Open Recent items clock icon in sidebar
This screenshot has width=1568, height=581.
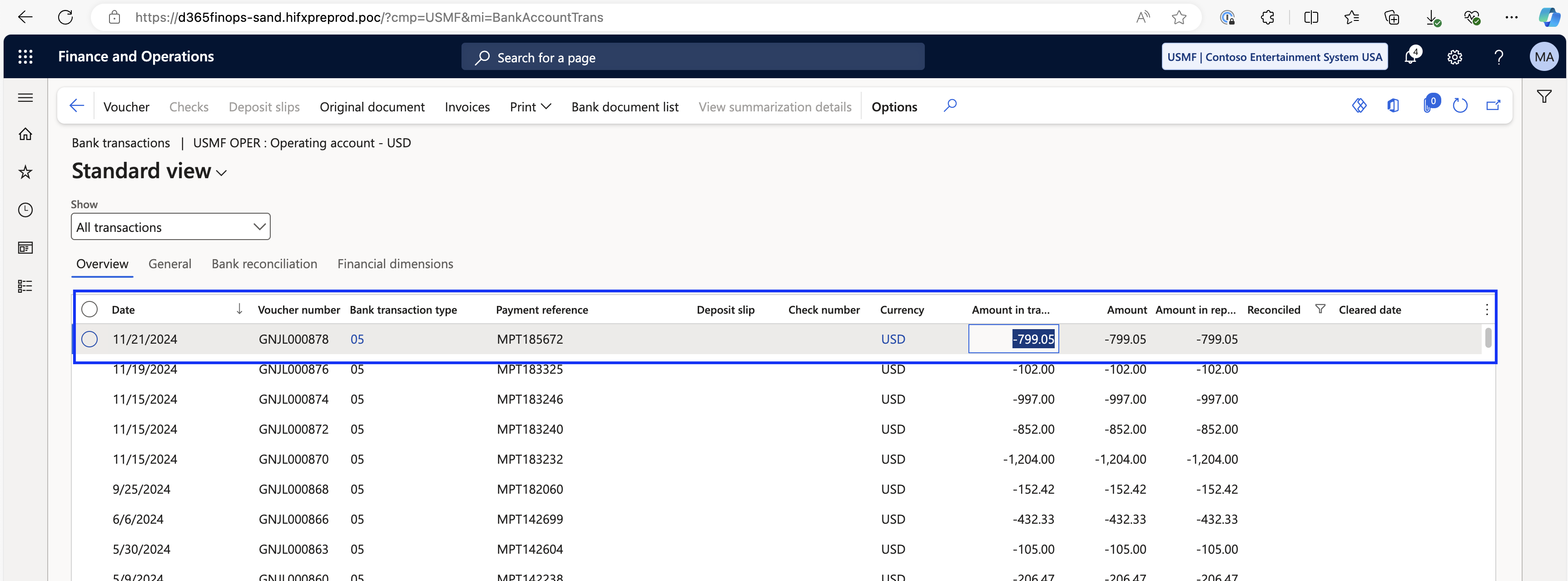[x=25, y=210]
